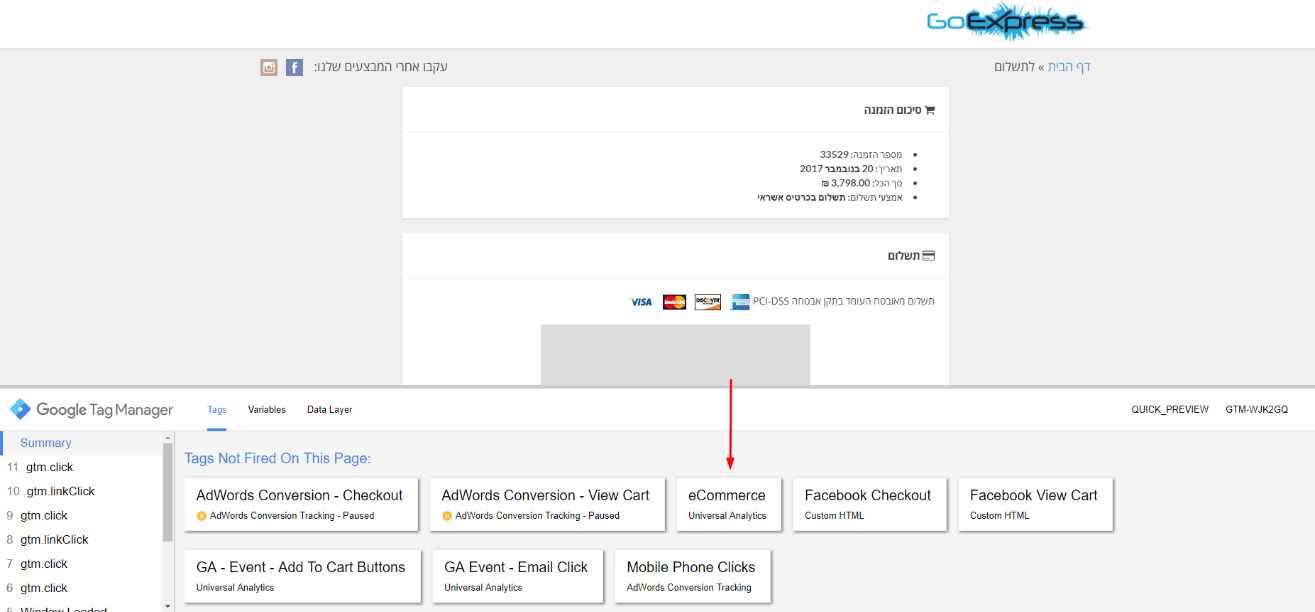Image resolution: width=1315 pixels, height=612 pixels.
Task: Select event 8 gtm.linkClick
Action: point(81,539)
